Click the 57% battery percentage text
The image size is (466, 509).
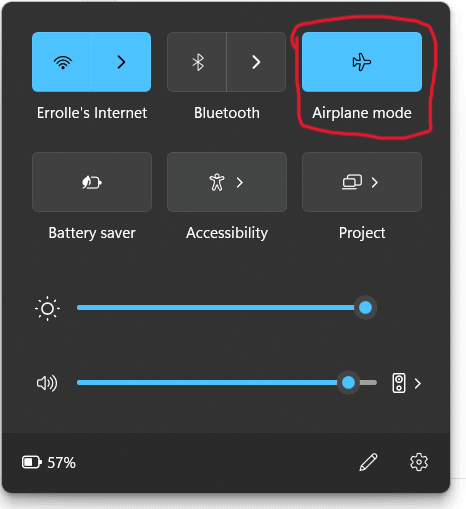pyautogui.click(x=62, y=463)
